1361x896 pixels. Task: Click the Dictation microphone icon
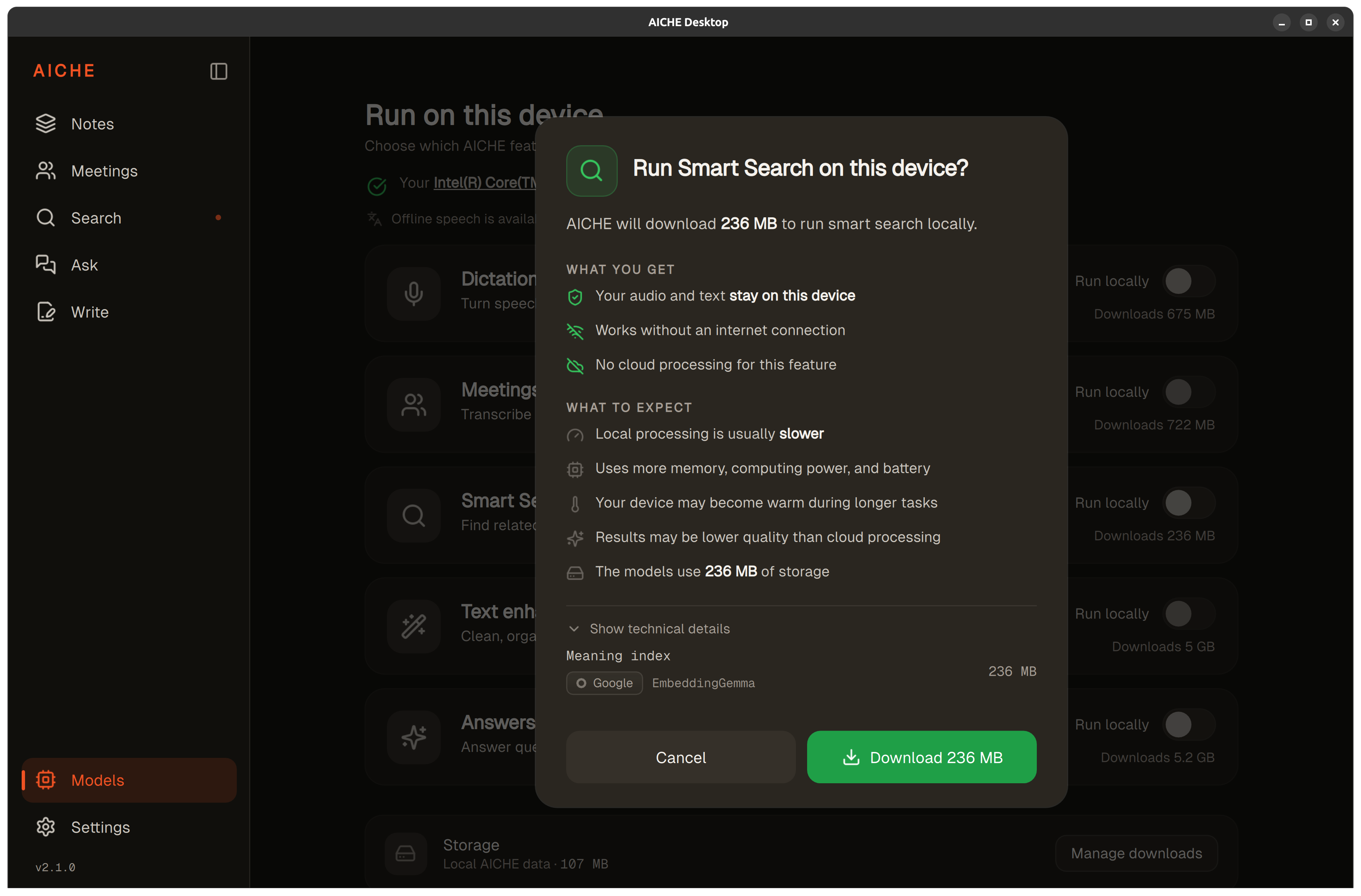point(413,294)
